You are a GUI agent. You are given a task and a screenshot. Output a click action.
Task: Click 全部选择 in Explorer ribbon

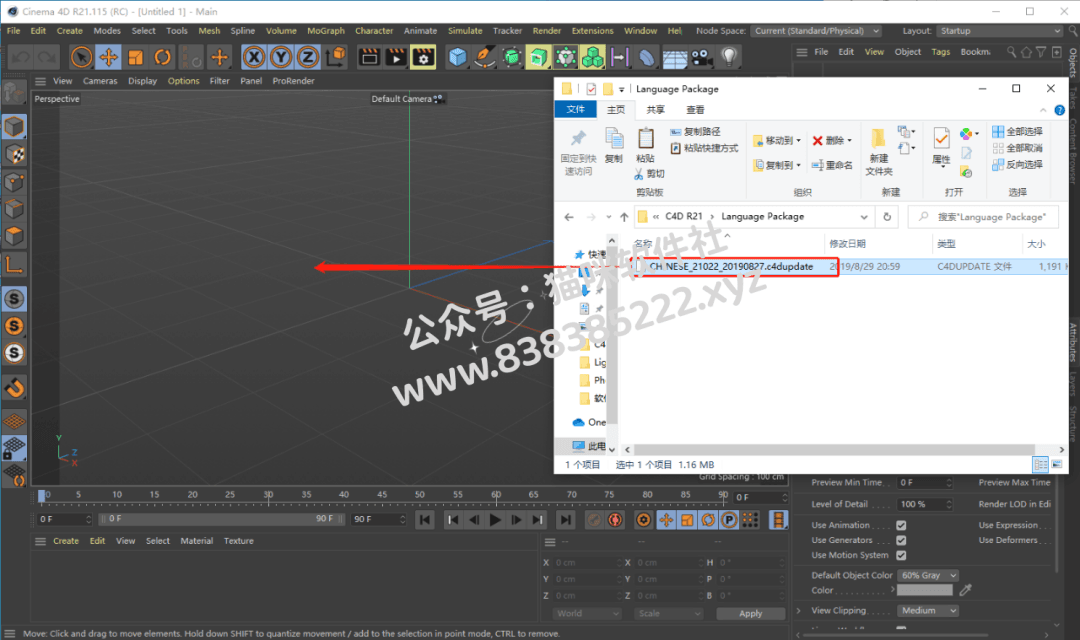pos(1018,132)
